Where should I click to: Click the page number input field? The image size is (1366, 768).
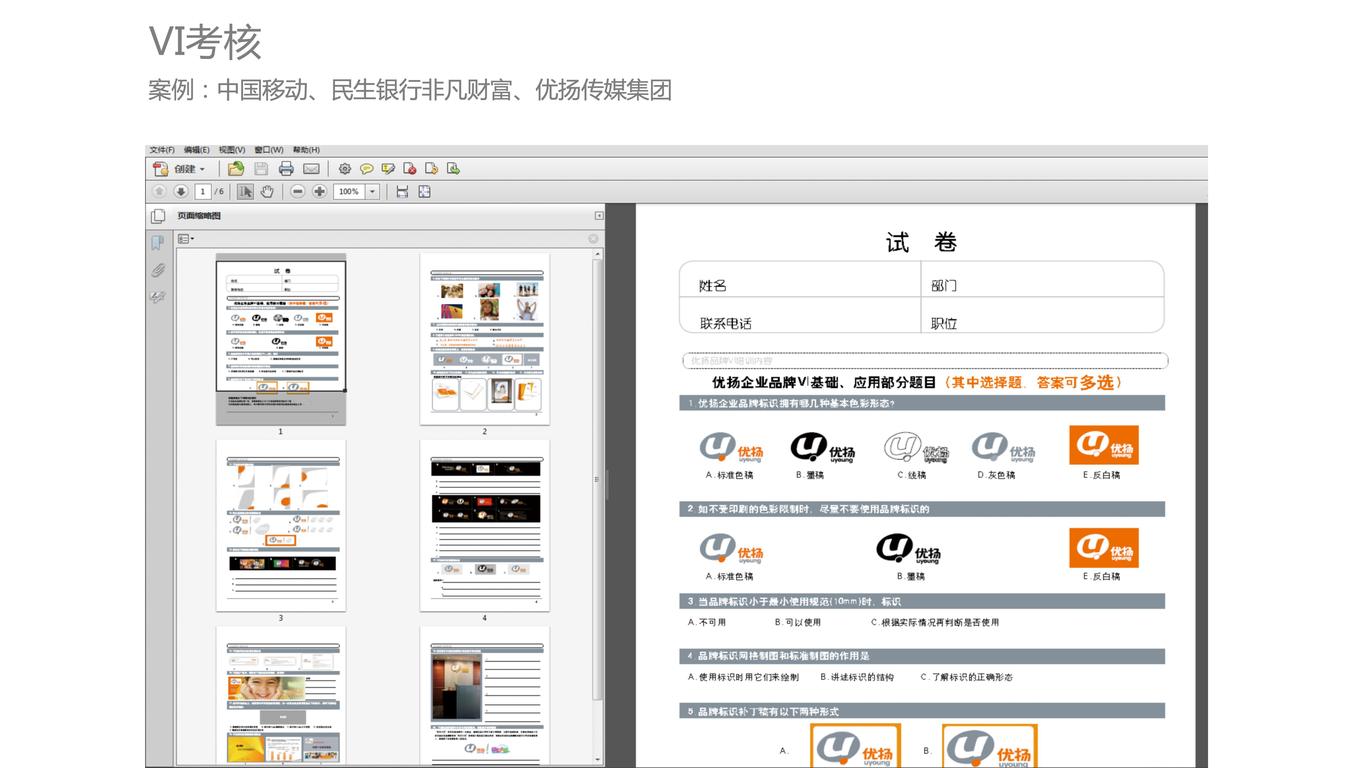coord(203,191)
